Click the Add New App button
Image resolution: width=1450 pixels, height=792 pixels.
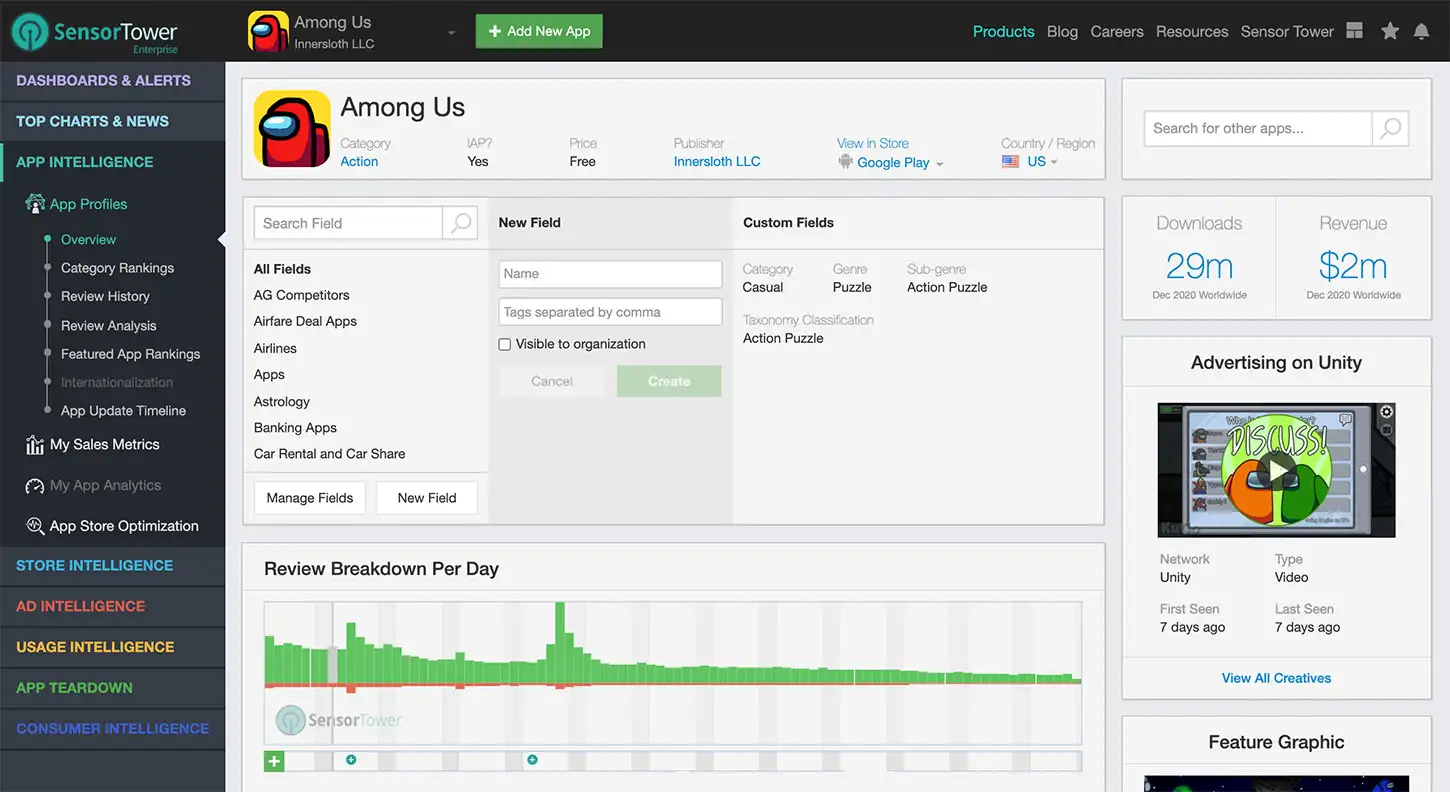539,31
